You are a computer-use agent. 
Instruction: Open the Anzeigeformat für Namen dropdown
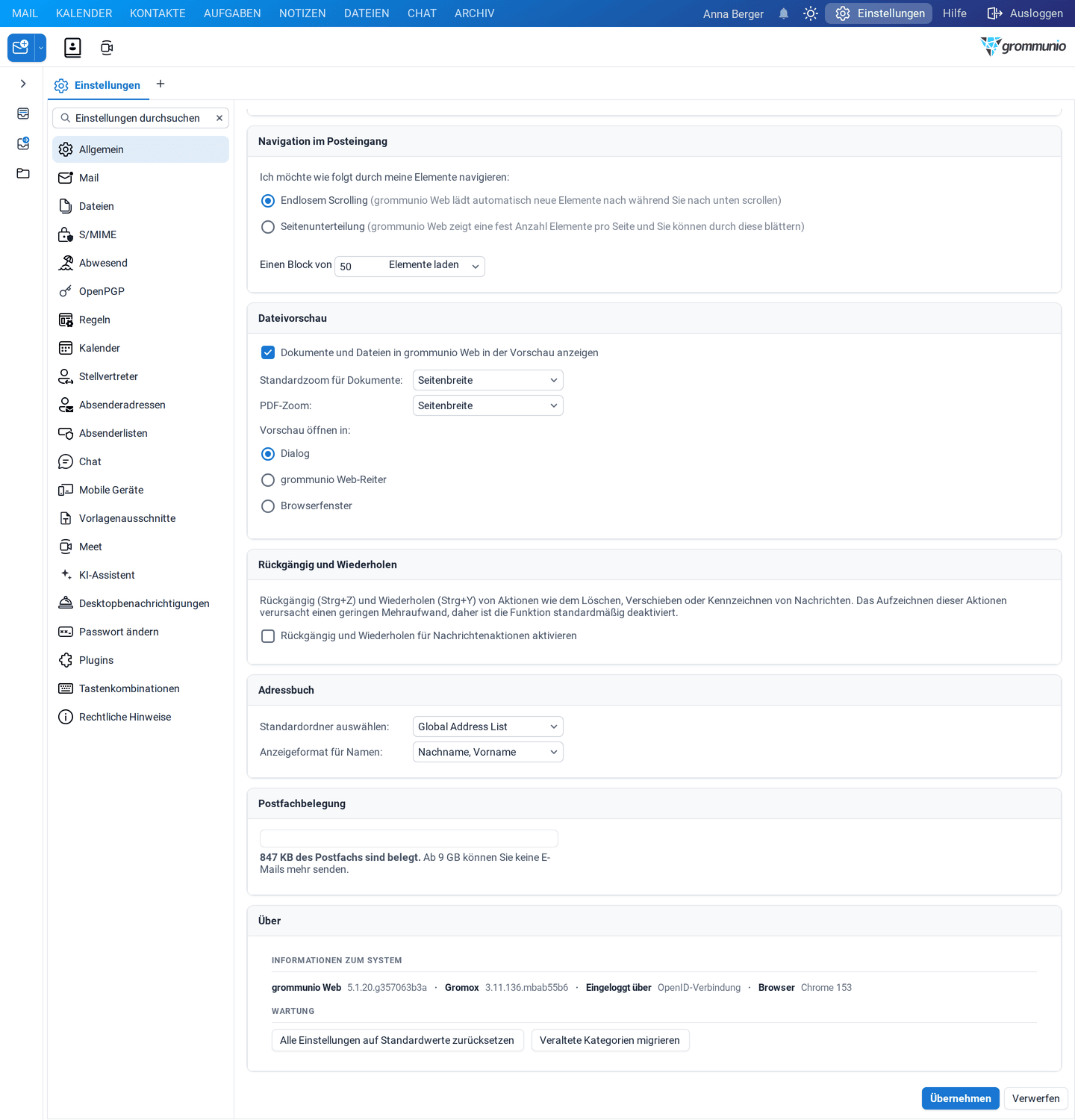pyautogui.click(x=488, y=752)
